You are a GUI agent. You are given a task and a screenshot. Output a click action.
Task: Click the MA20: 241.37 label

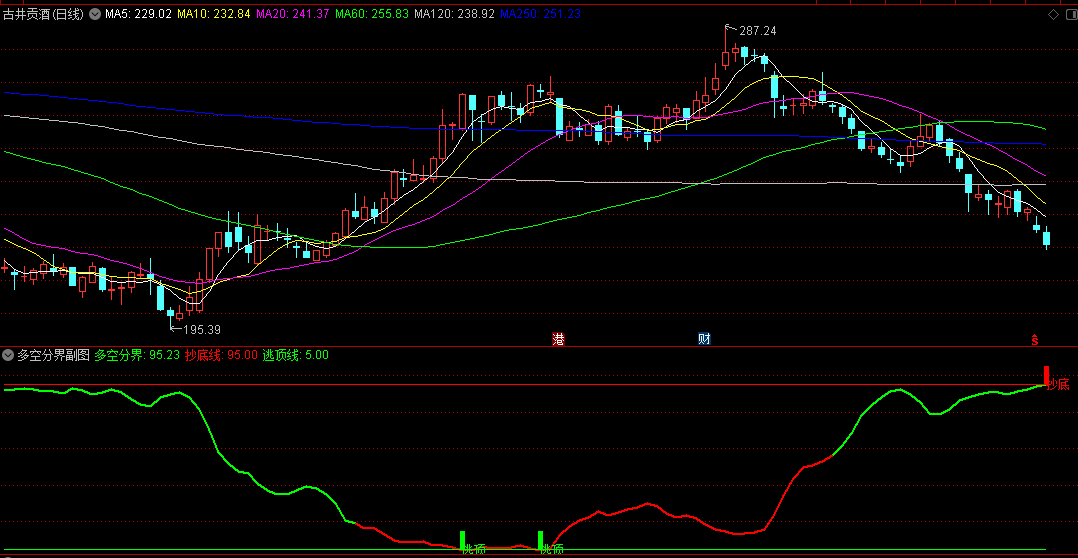pos(292,14)
